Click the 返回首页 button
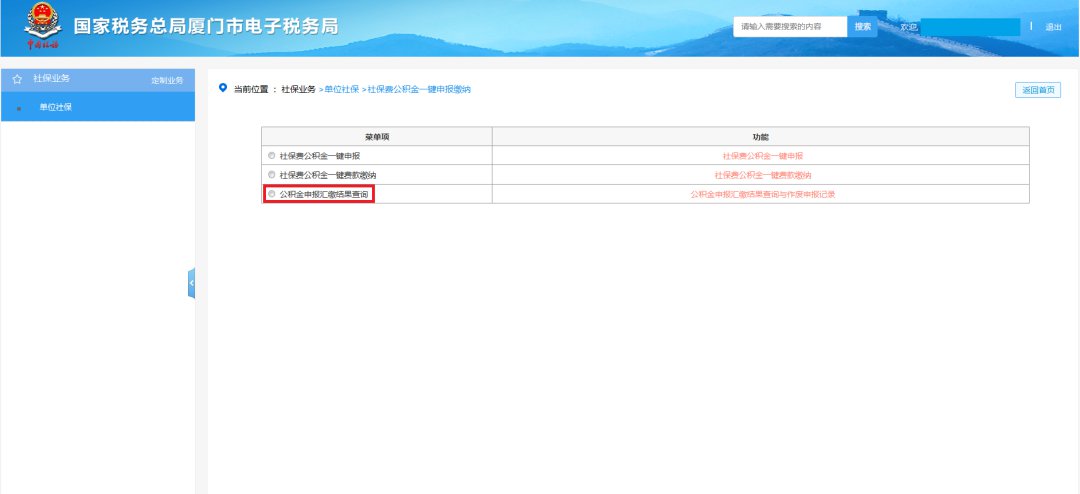This screenshot has height=494, width=1080. 1037,90
